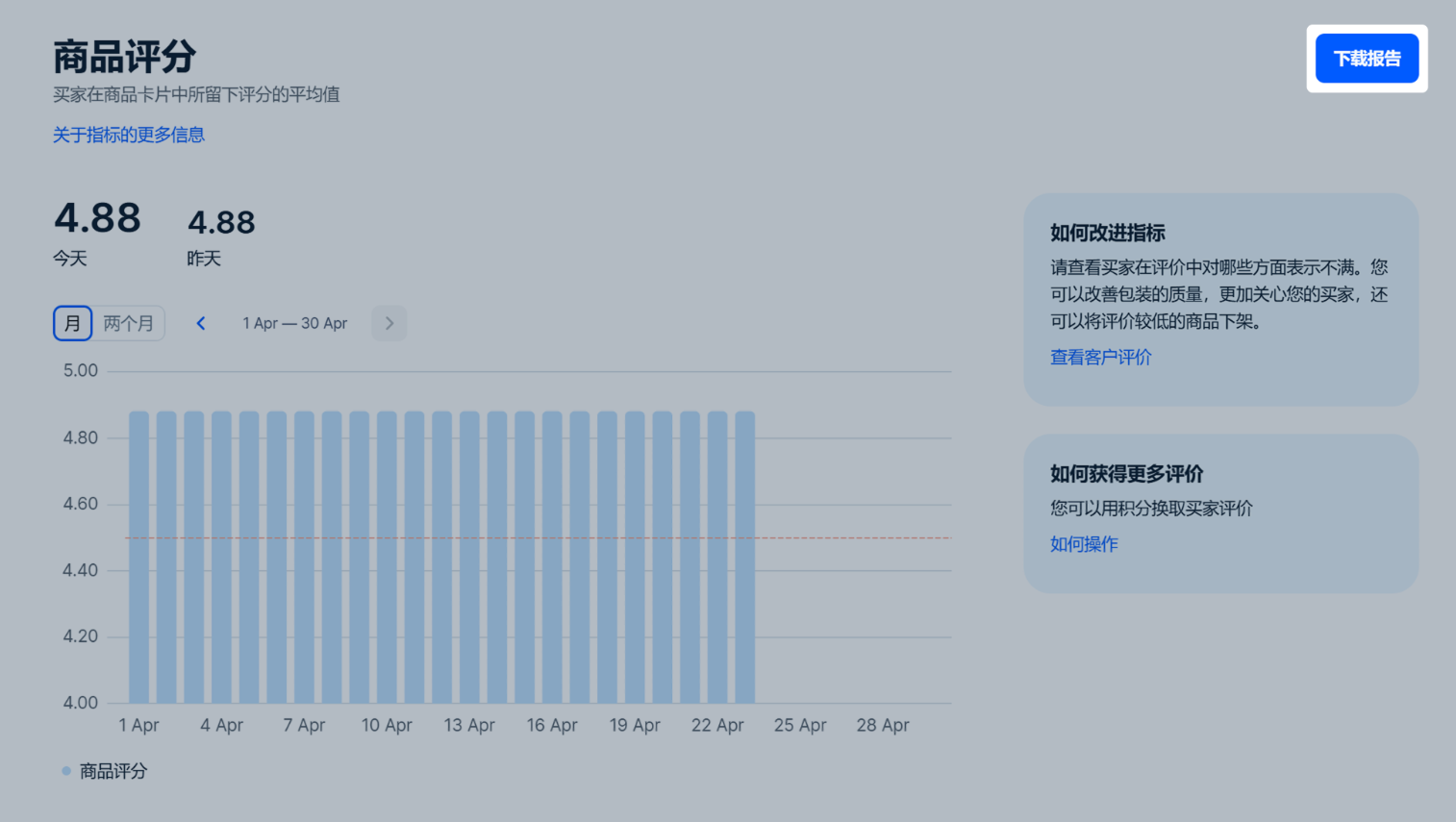This screenshot has width=1456, height=822.
Task: Click the 如何改进指标 card heading
Action: 1107,233
